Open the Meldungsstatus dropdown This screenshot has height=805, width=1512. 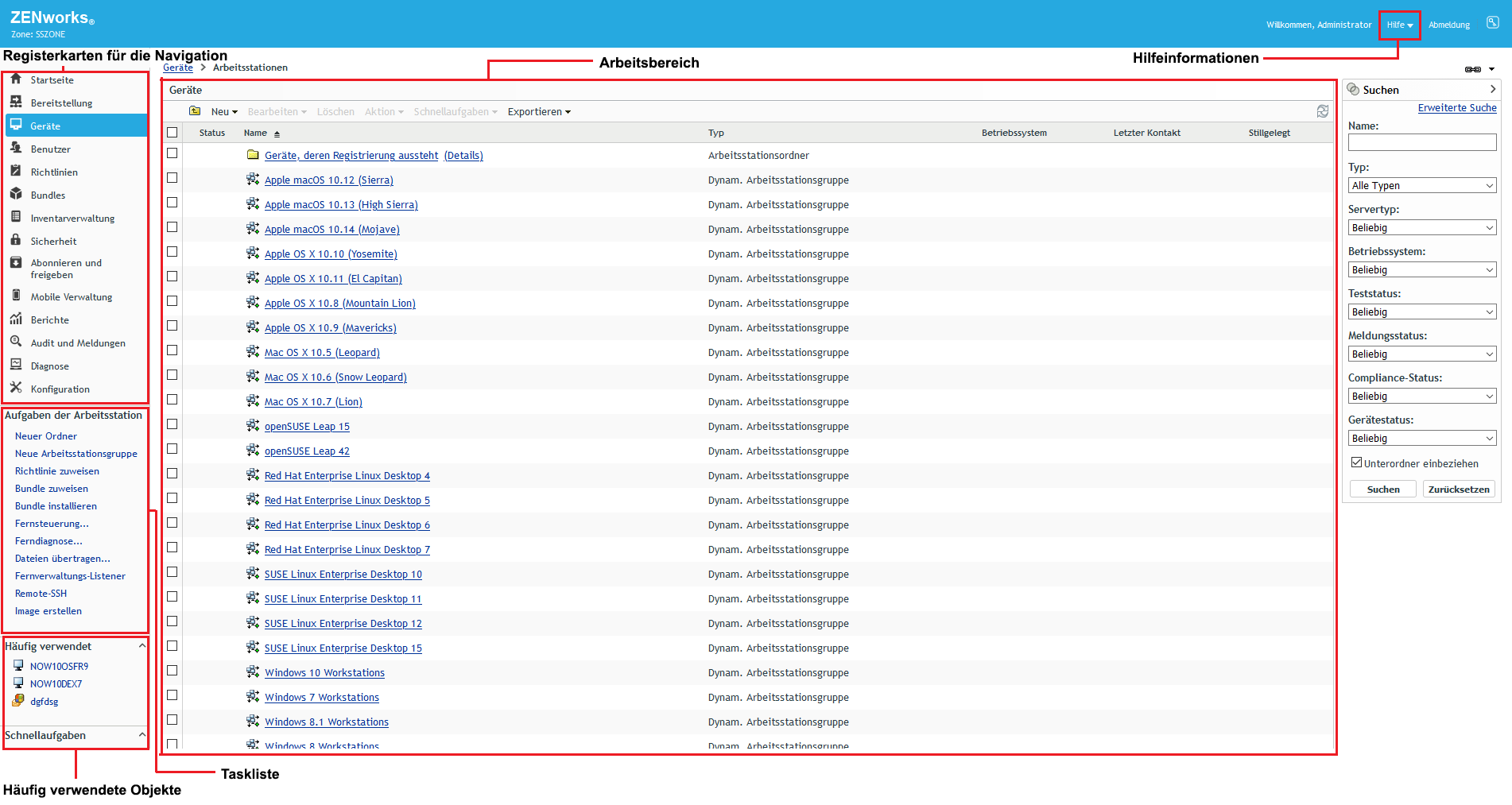pyautogui.click(x=1422, y=354)
